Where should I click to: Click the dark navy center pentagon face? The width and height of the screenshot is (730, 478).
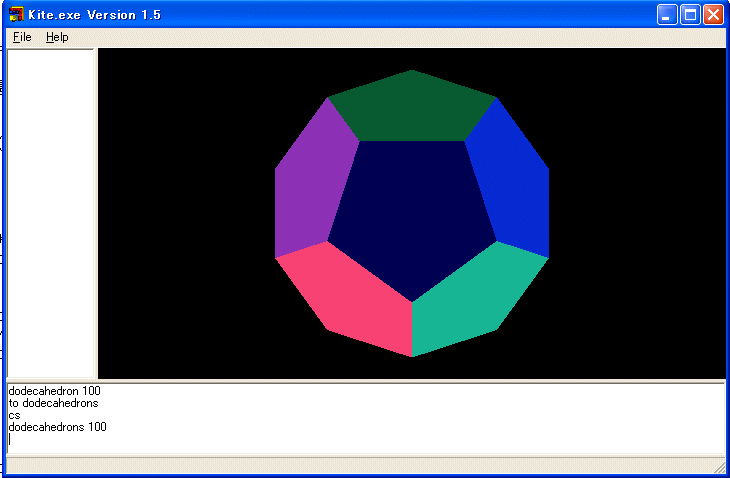point(412,216)
